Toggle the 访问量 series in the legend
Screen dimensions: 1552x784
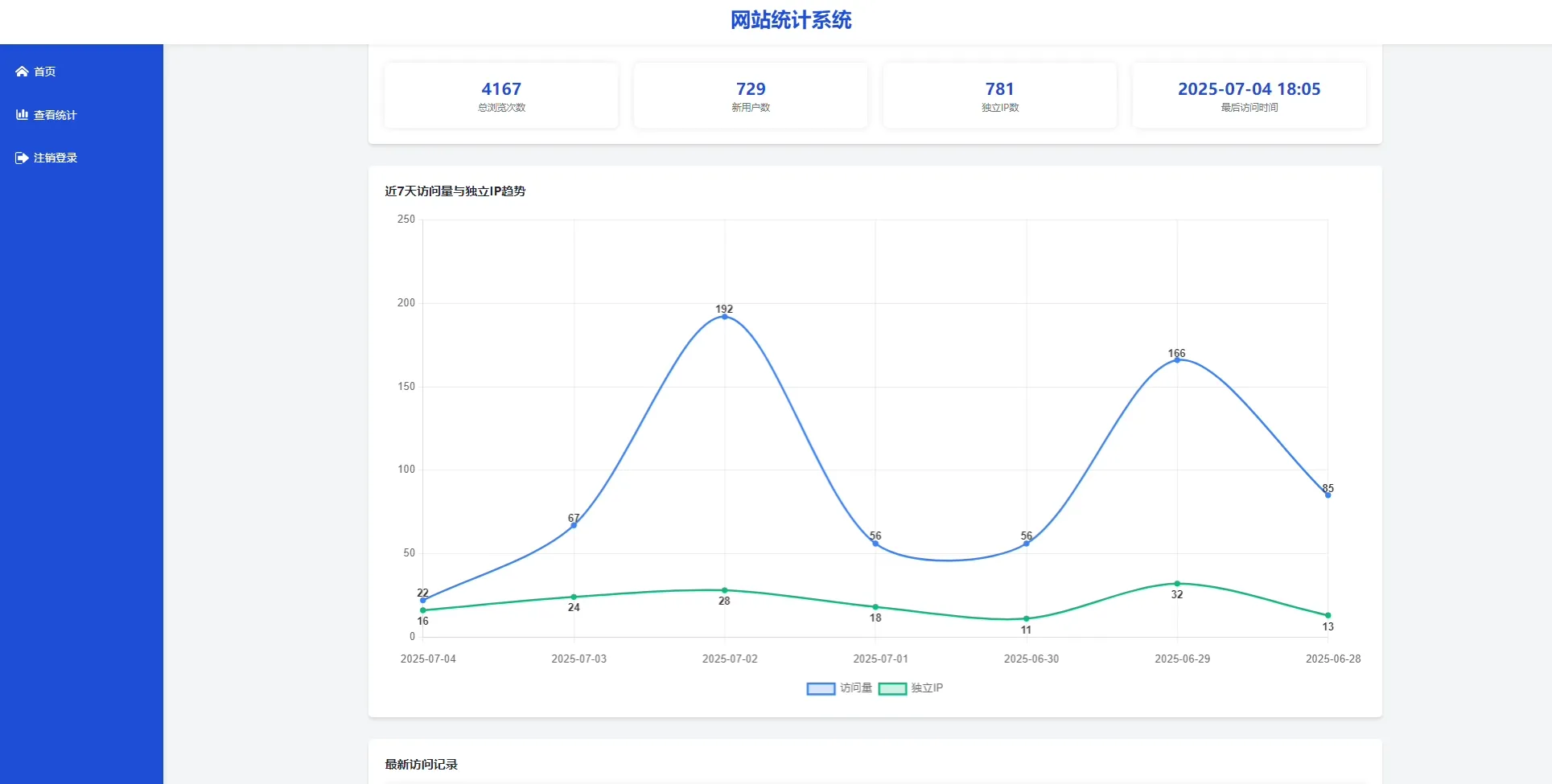pos(839,688)
